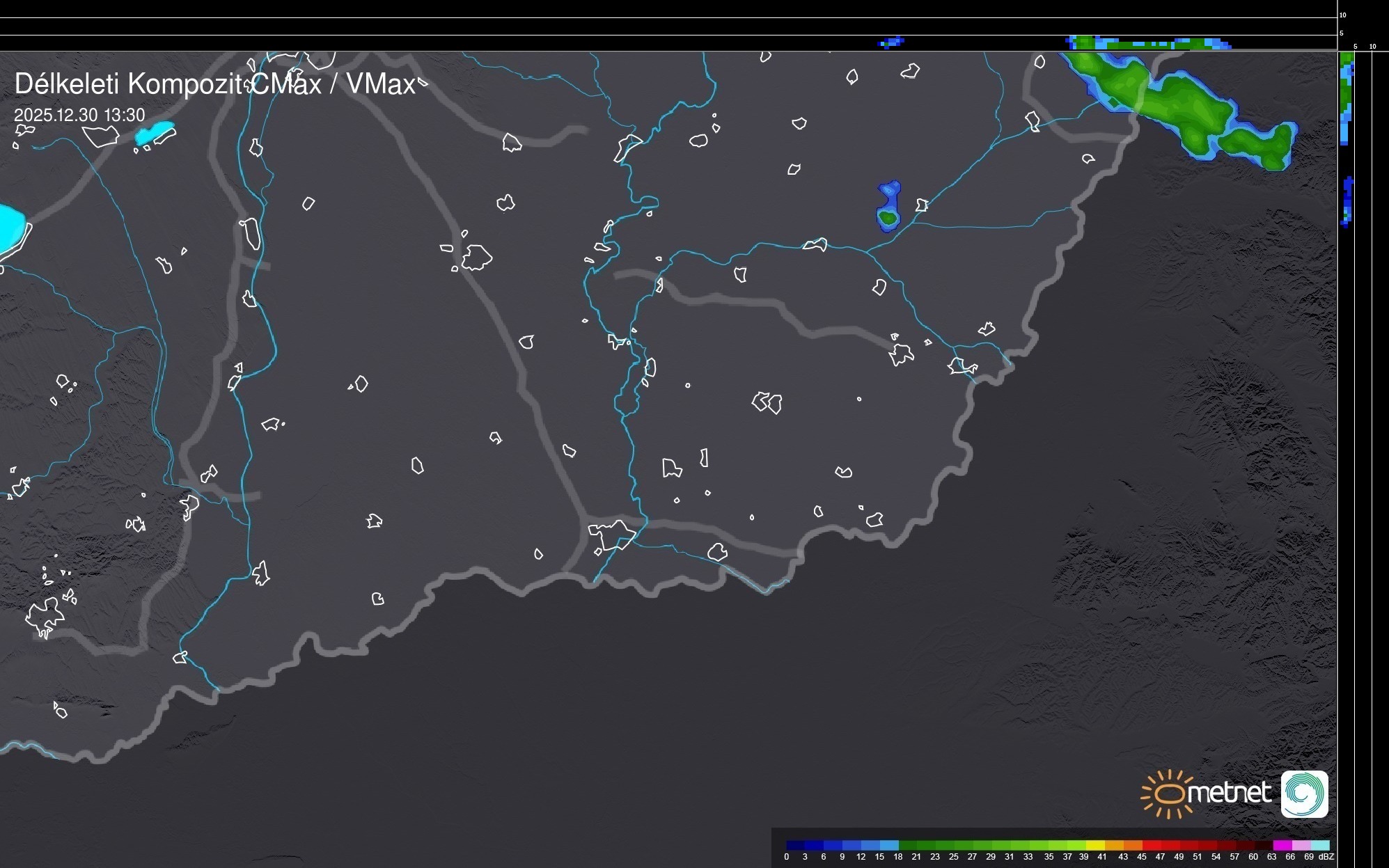
Task: Click the dBZ unit label
Action: pyautogui.click(x=1326, y=857)
